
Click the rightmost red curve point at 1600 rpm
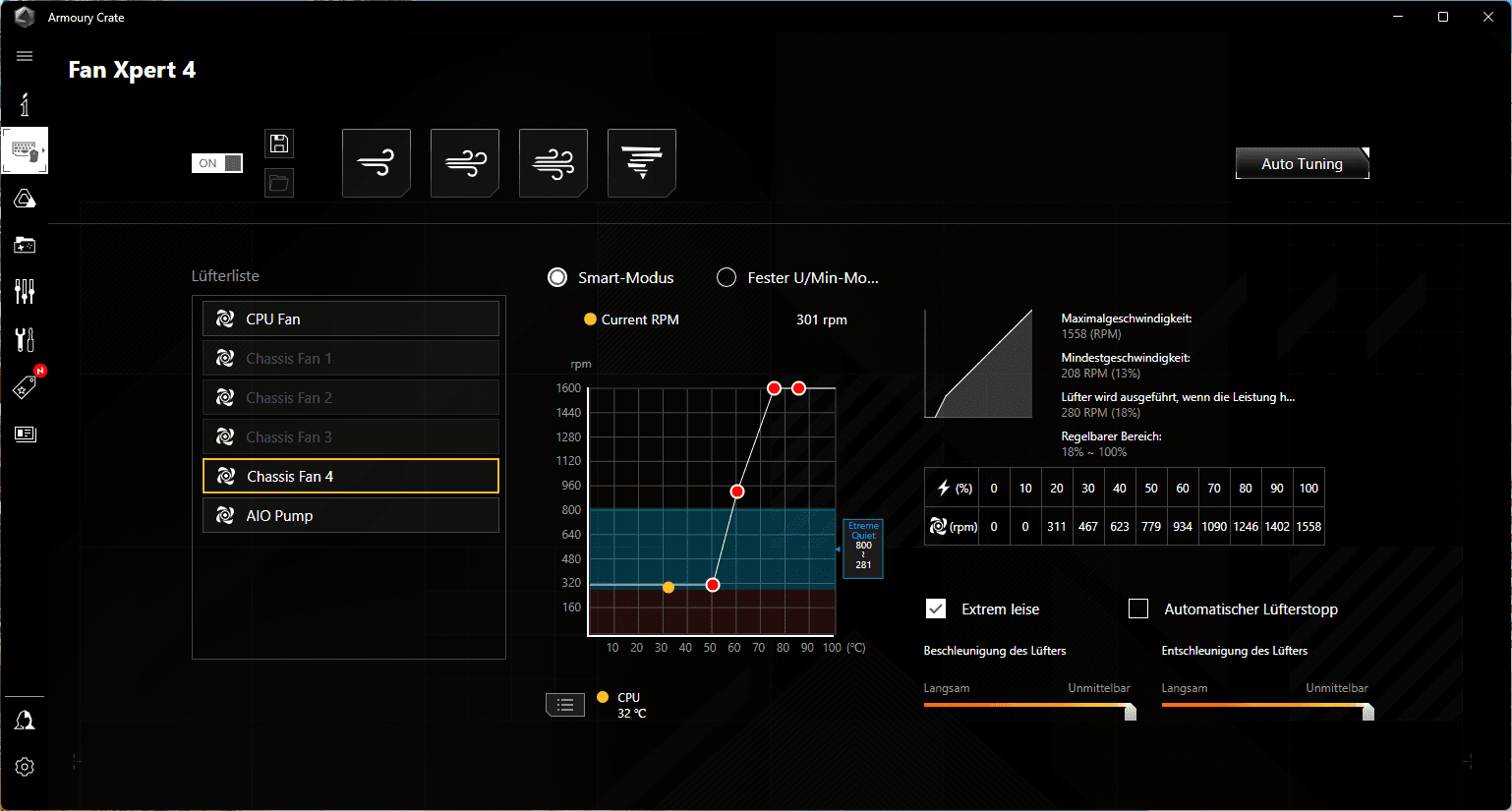(x=799, y=388)
